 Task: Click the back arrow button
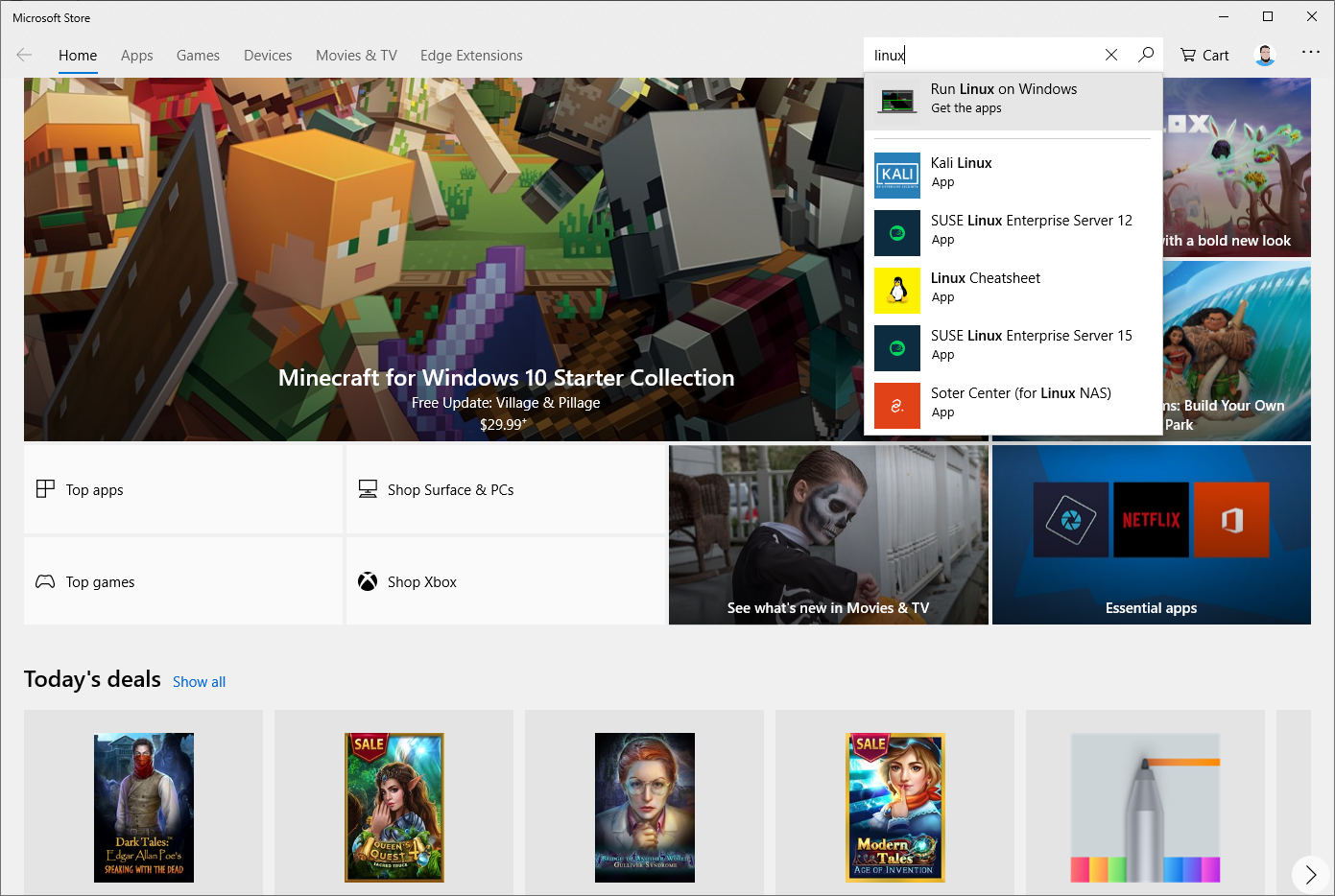tap(25, 55)
